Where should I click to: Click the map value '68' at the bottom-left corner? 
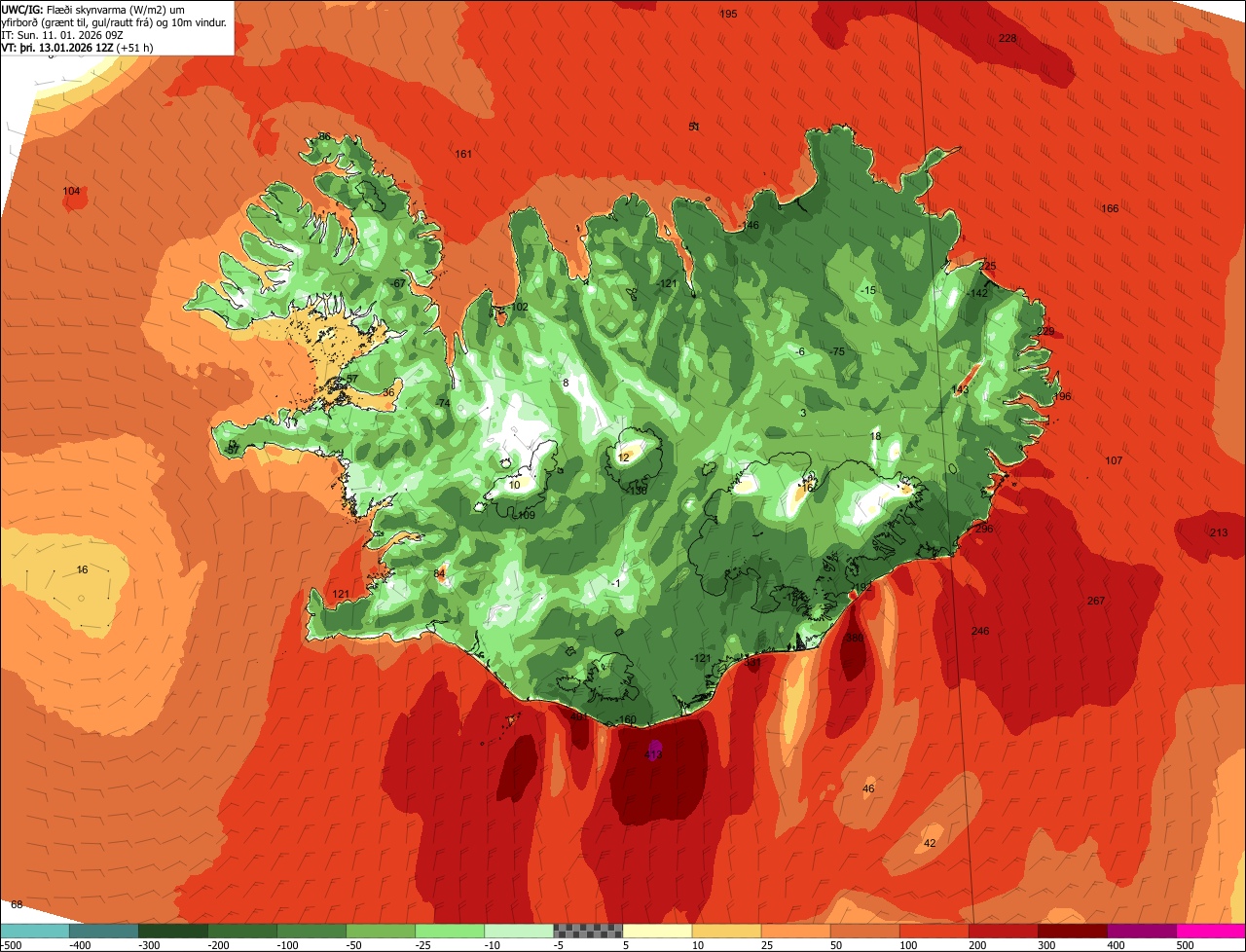[17, 904]
